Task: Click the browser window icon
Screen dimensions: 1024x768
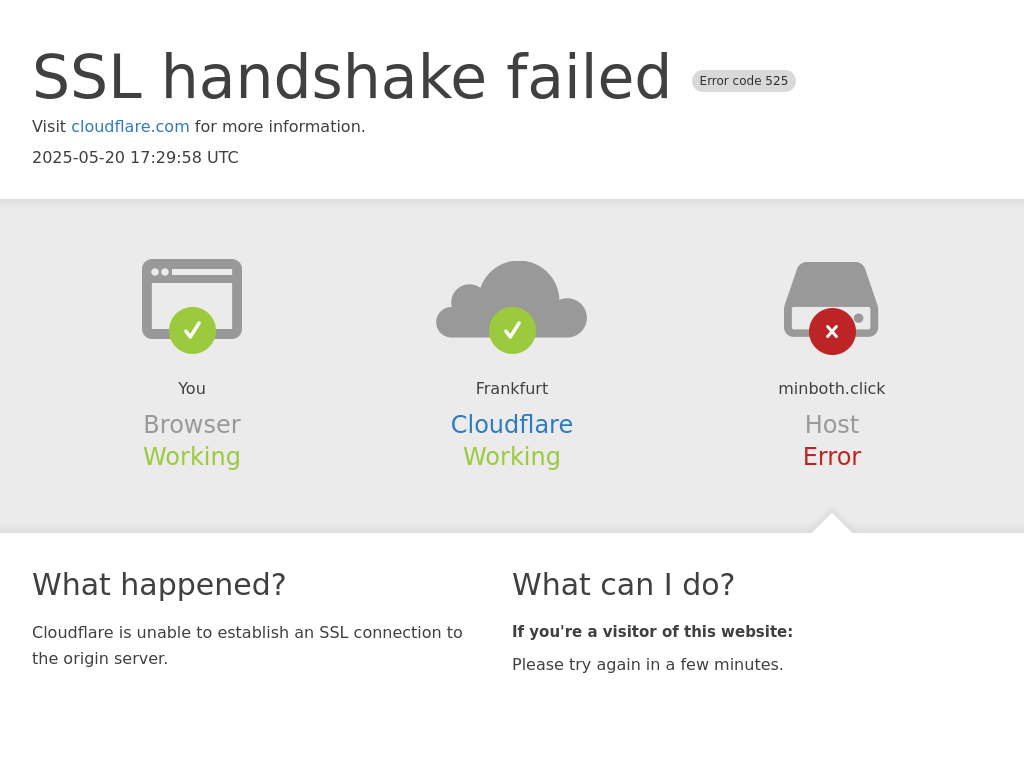Action: 192,299
